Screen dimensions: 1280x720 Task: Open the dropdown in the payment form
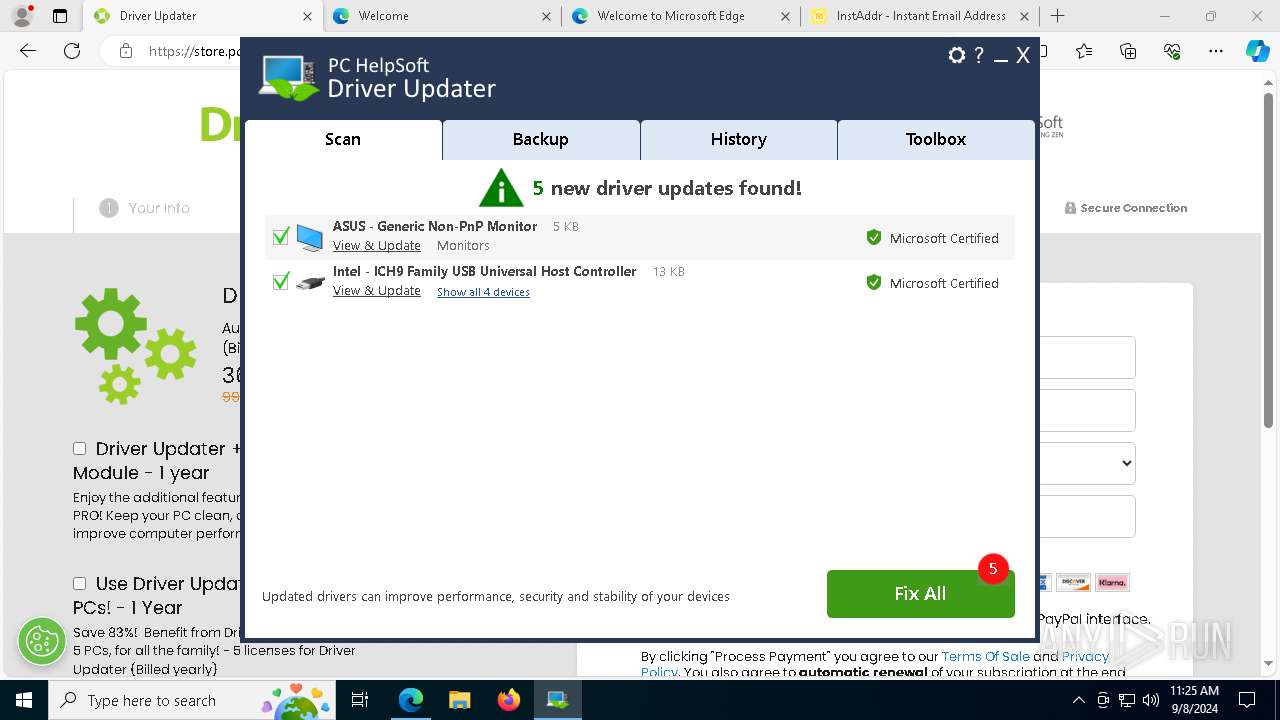1088,463
